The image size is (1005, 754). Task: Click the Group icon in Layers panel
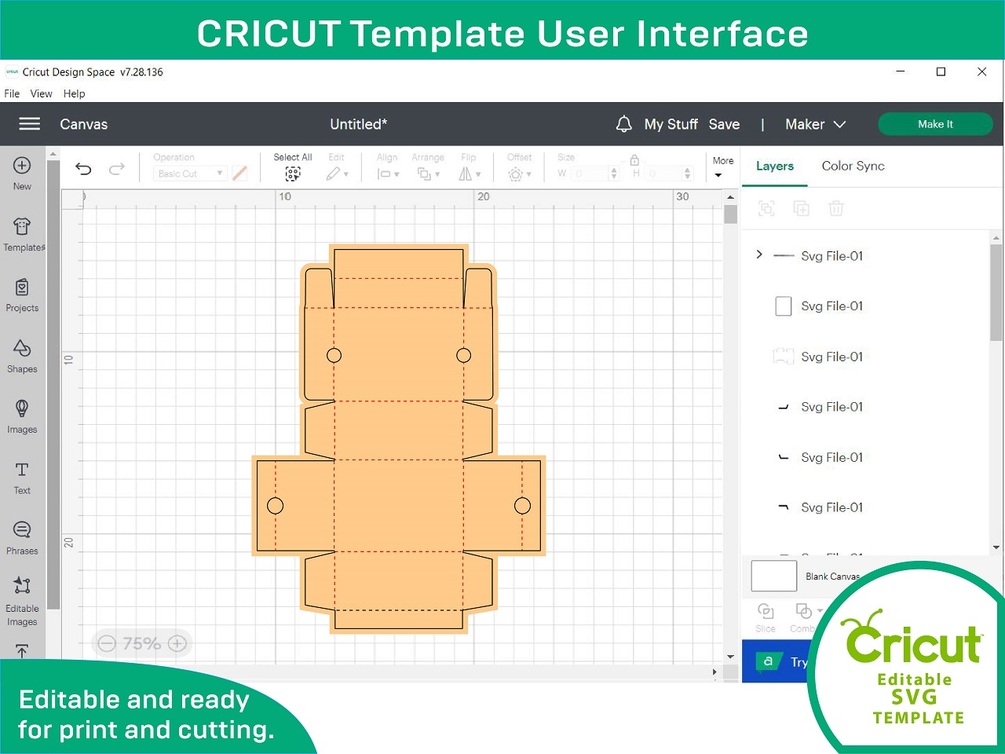click(x=767, y=208)
